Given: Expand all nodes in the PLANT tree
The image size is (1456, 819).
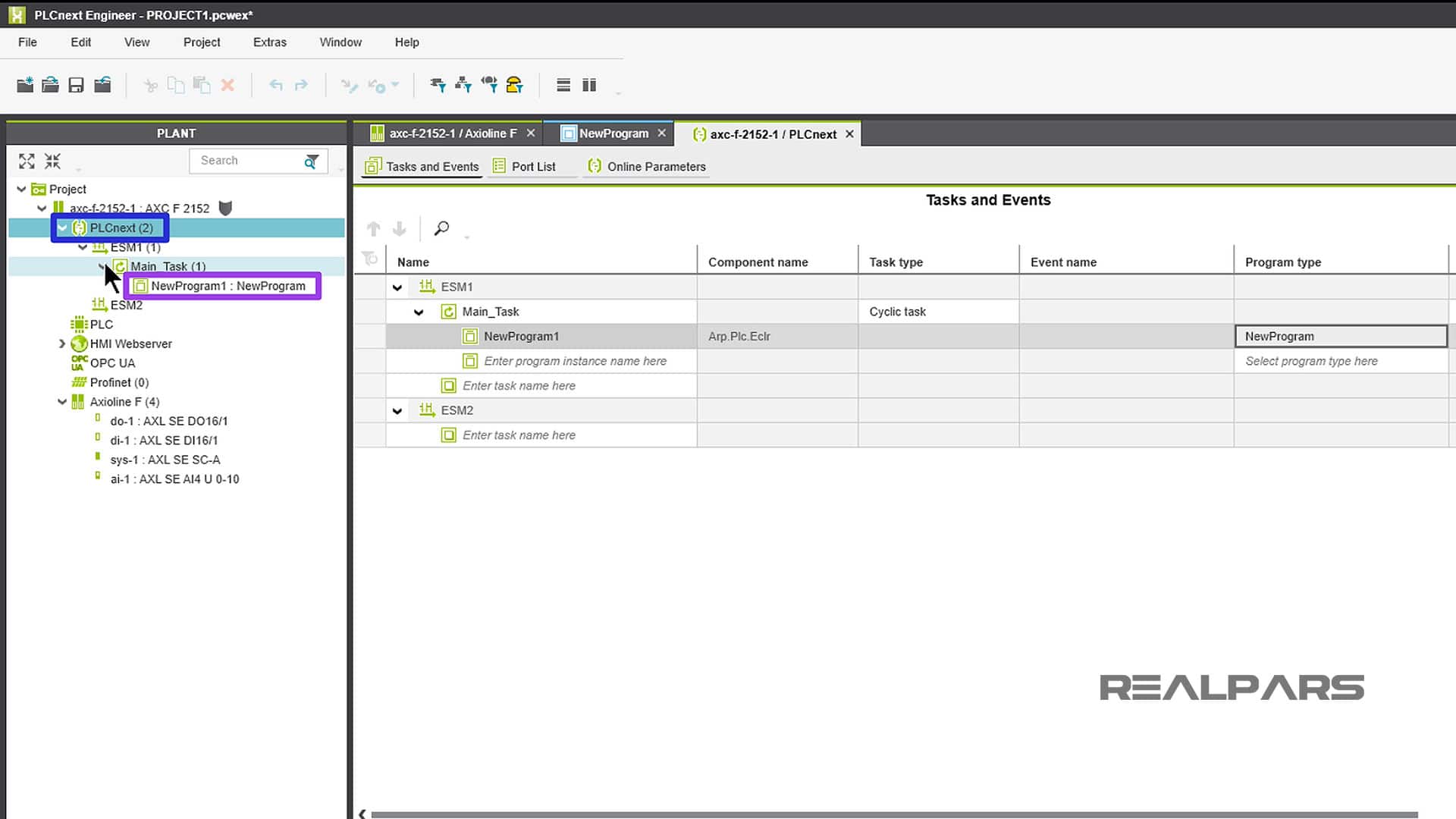Looking at the screenshot, I should (x=27, y=161).
